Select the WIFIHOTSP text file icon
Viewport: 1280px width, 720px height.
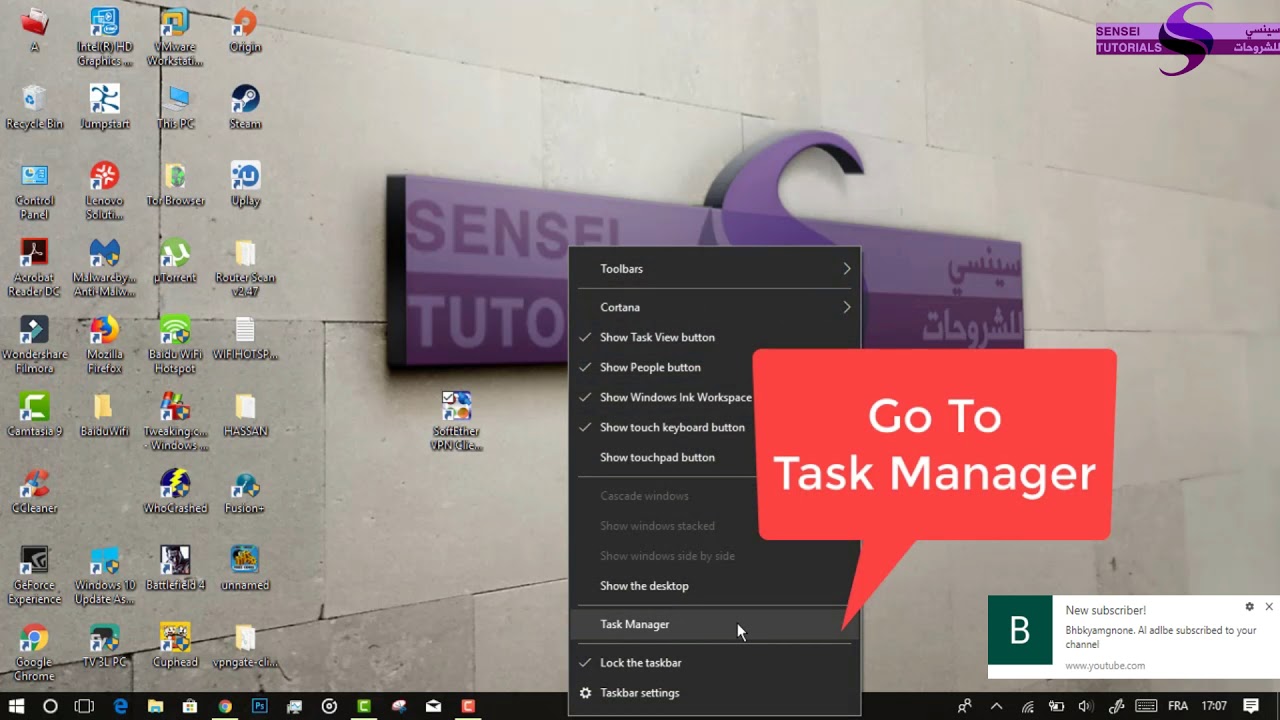click(245, 338)
